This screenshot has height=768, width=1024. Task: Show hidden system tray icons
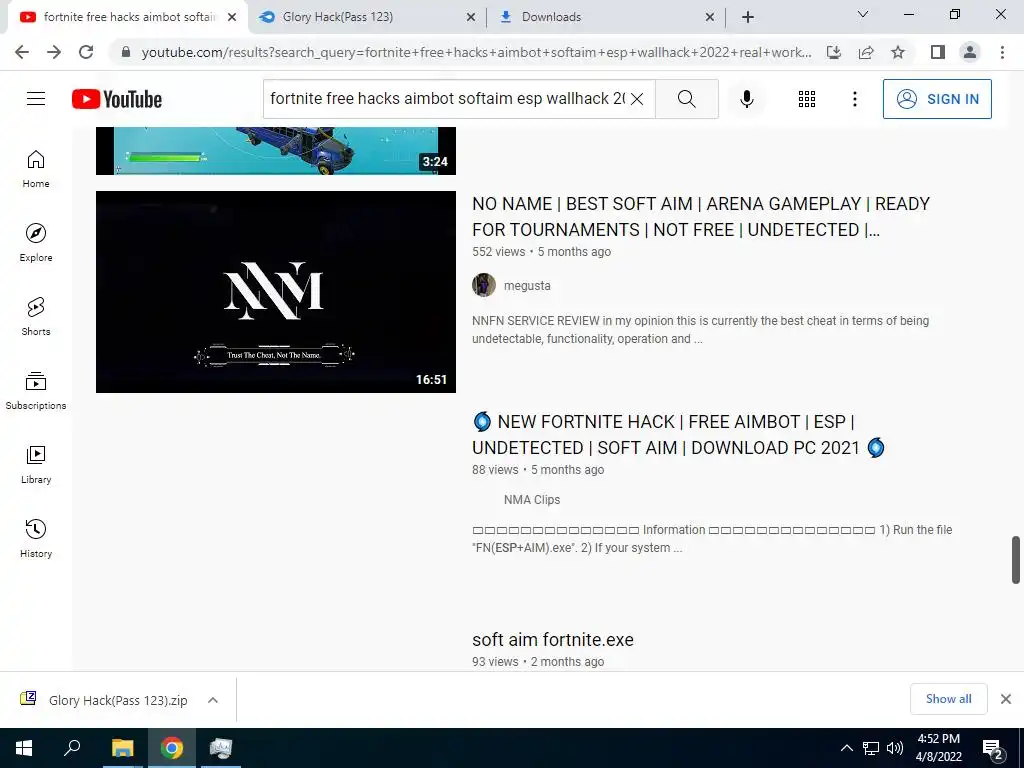(x=846, y=748)
